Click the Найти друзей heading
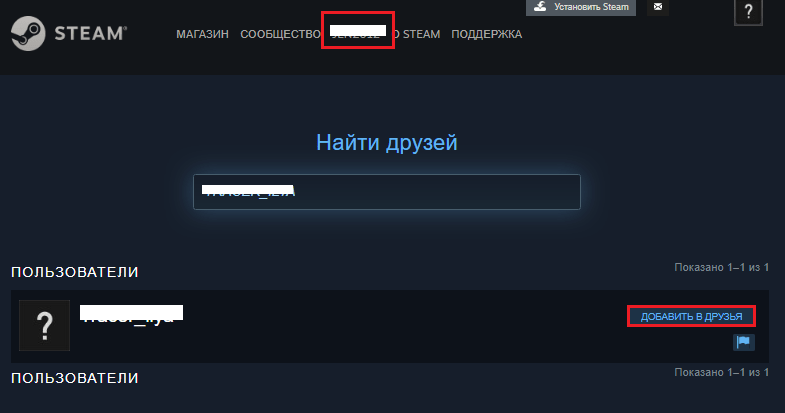Image resolution: width=785 pixels, height=413 pixels. tap(387, 143)
